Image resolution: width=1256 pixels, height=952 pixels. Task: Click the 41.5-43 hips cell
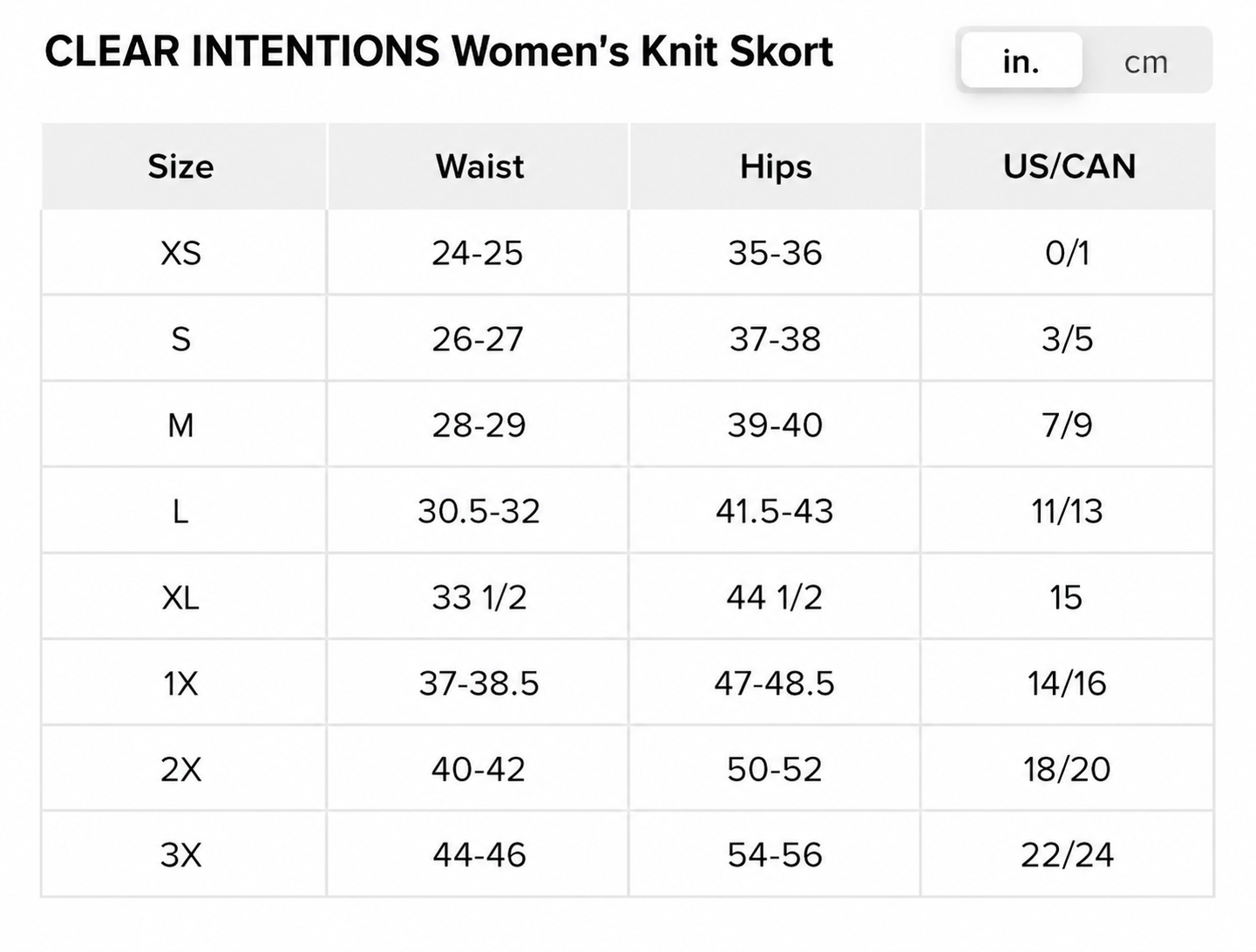coord(775,511)
